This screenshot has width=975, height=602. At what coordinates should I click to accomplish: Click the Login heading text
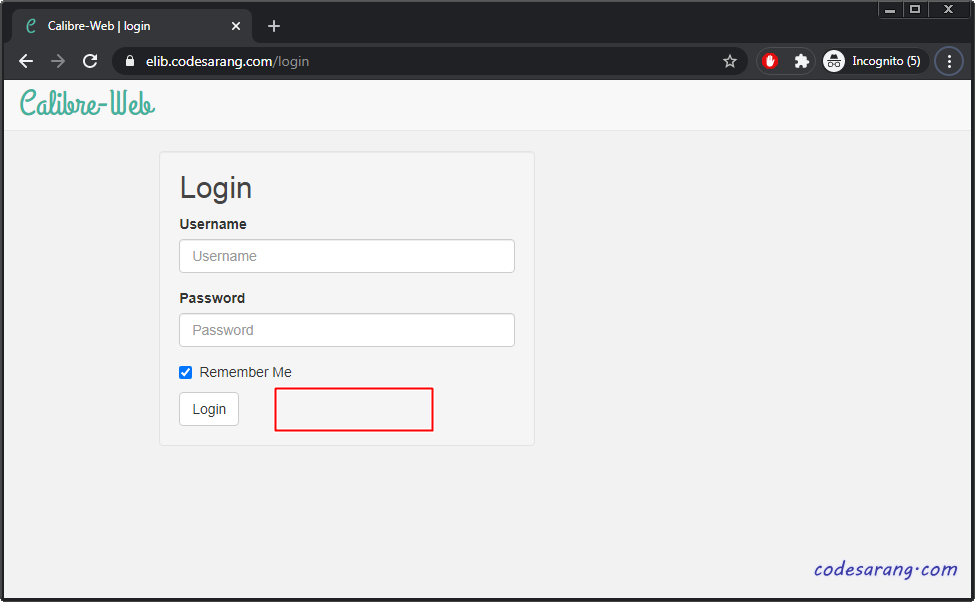(216, 188)
